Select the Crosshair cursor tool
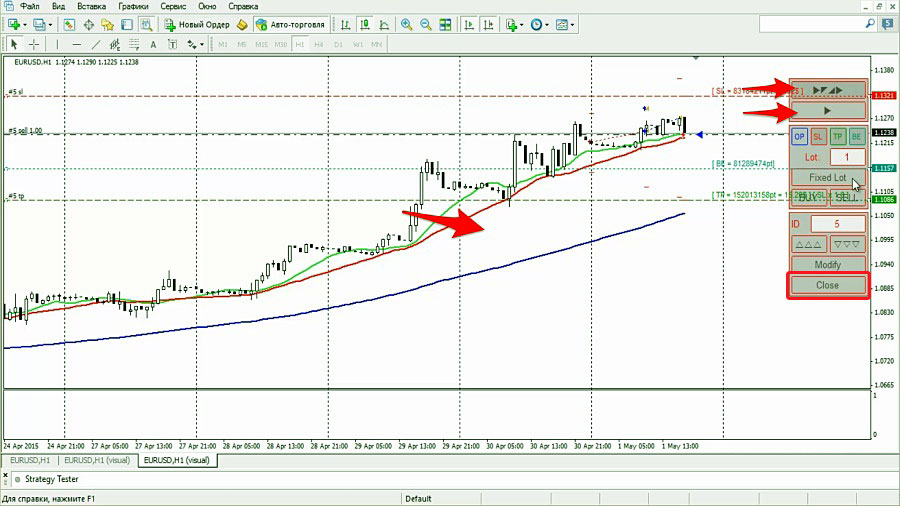Image resolution: width=900 pixels, height=506 pixels. 34,44
